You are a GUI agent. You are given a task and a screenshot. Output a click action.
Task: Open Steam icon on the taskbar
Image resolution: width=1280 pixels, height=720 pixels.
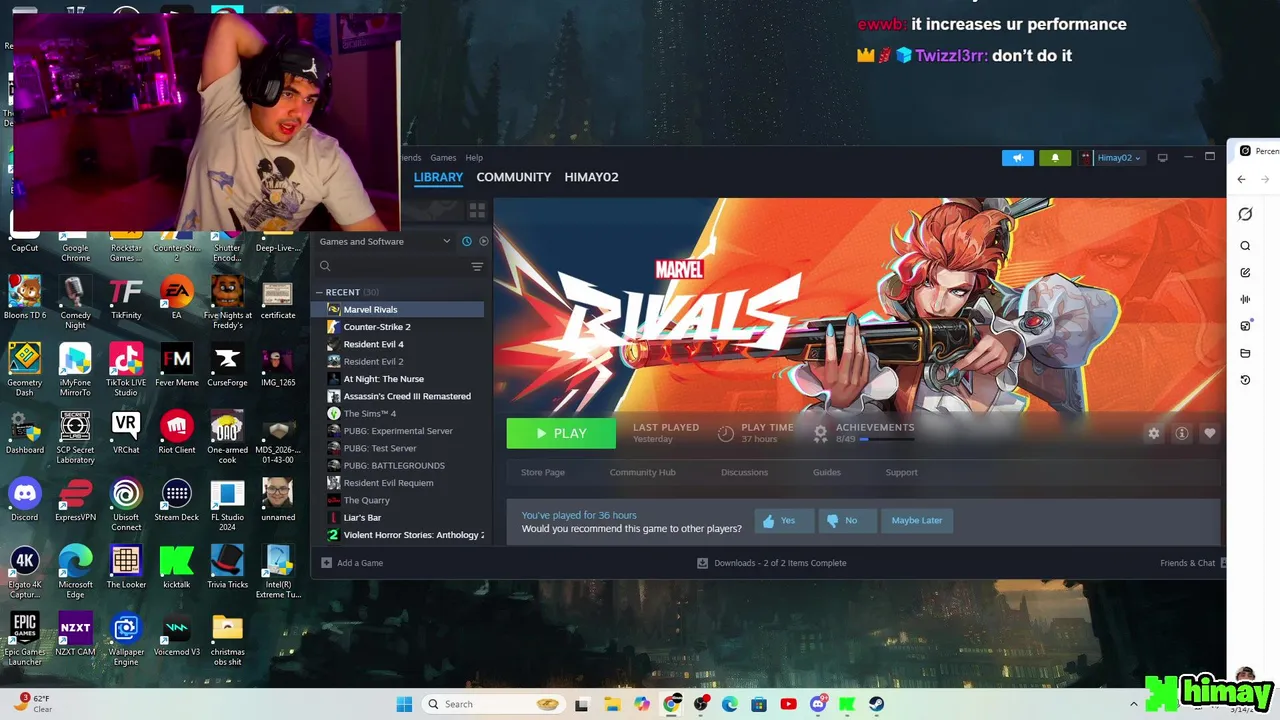[877, 704]
